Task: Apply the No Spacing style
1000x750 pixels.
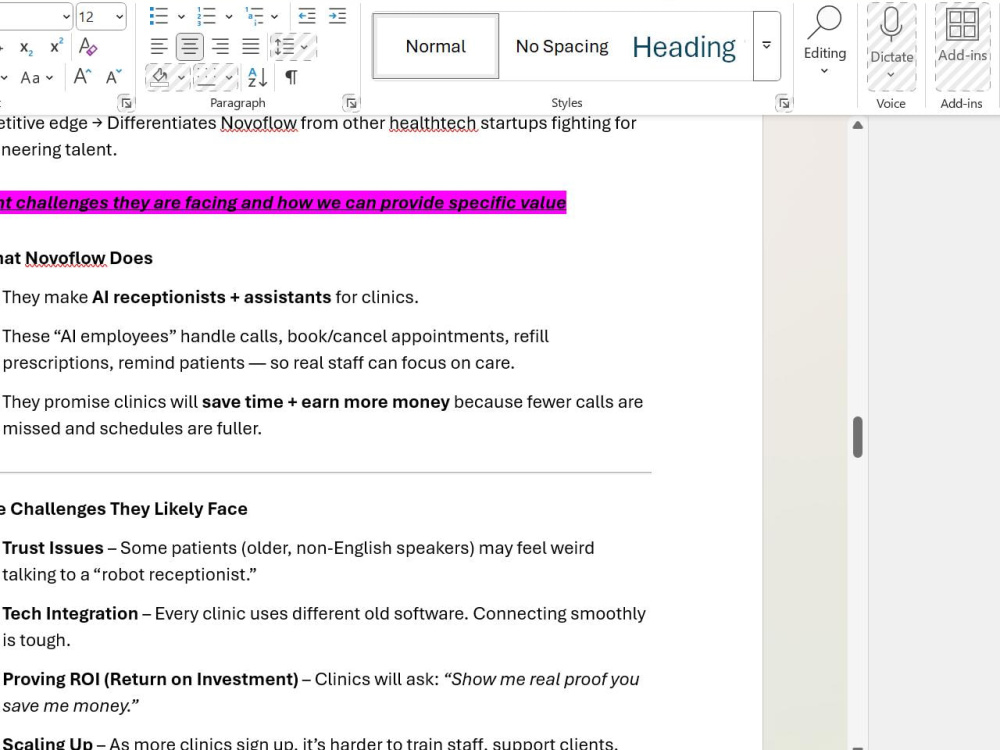Action: (x=562, y=46)
